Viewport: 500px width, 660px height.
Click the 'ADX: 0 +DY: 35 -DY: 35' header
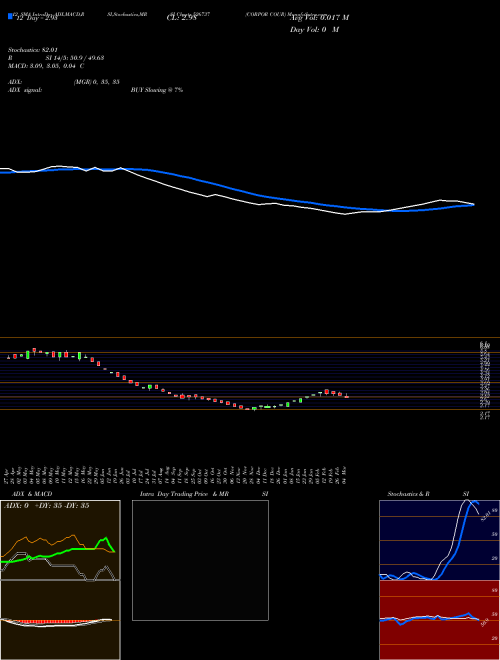click(46, 506)
